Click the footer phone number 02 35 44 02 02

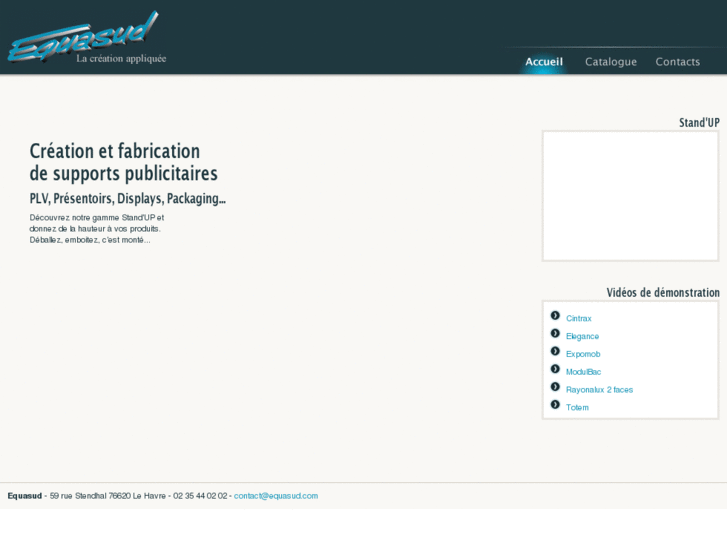(200, 496)
